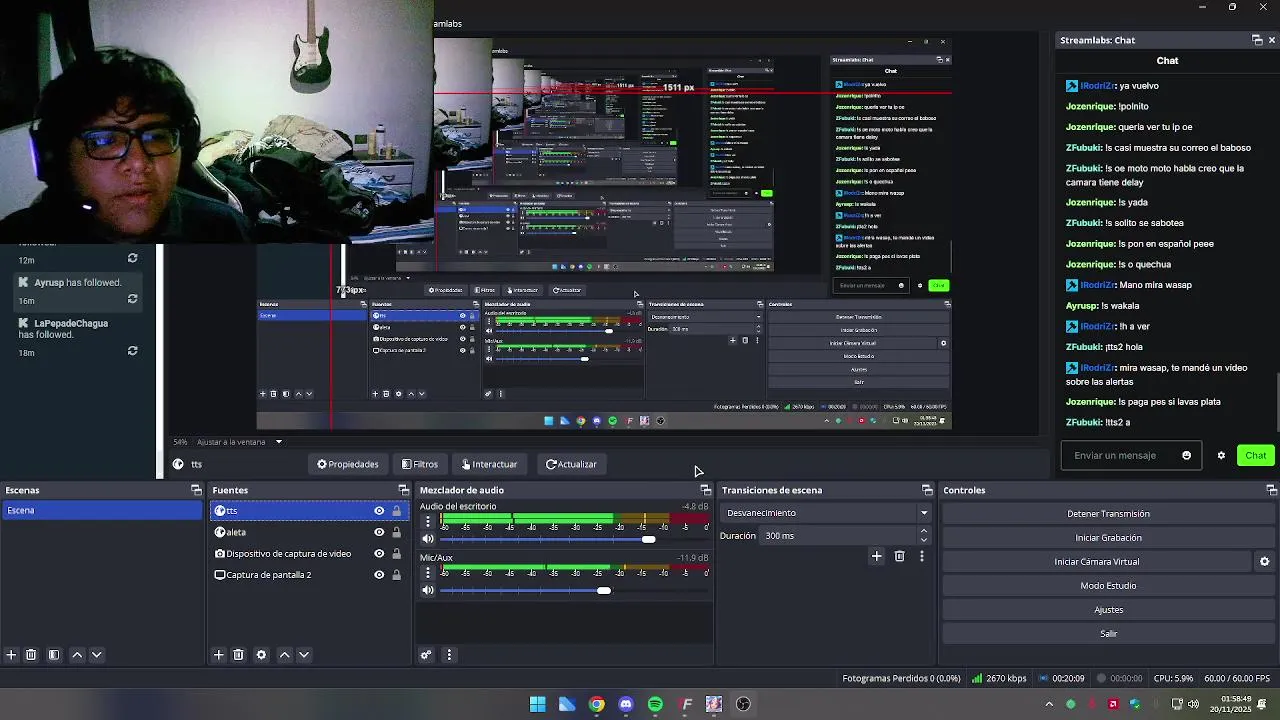1280x720 pixels.
Task: Open Discord from the taskbar
Action: [626, 704]
